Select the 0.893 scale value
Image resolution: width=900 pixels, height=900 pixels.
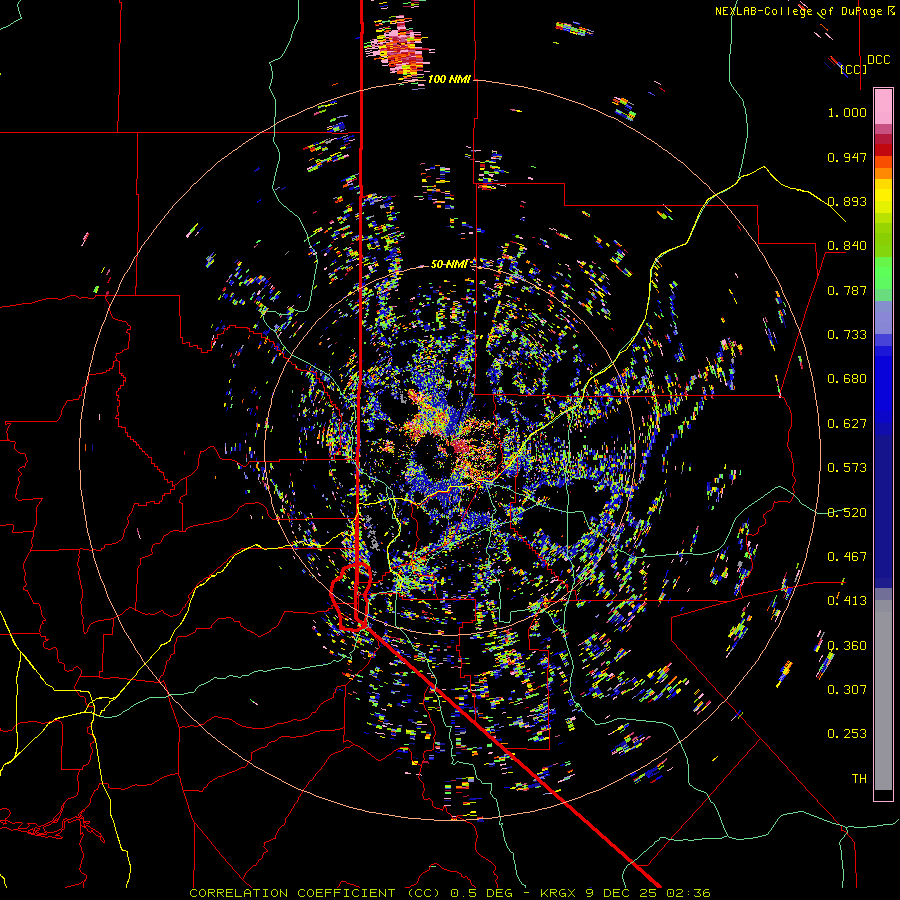pos(847,201)
